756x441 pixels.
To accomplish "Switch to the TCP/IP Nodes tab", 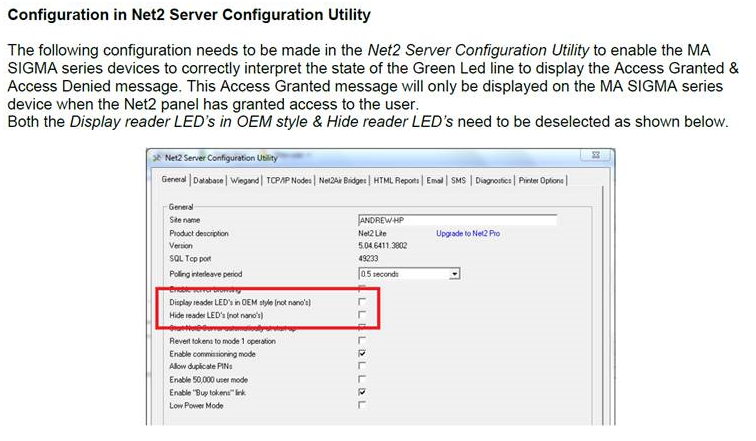I will click(x=289, y=181).
